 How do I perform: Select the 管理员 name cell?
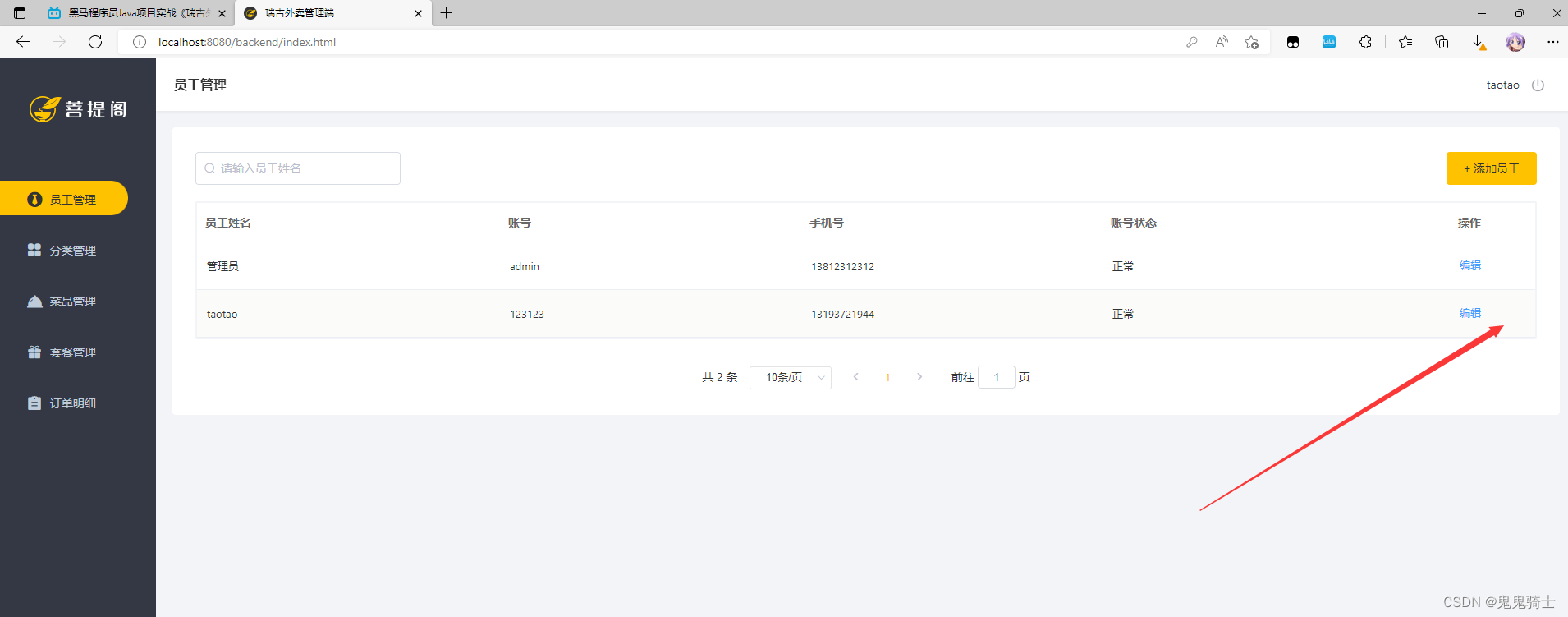pos(223,266)
